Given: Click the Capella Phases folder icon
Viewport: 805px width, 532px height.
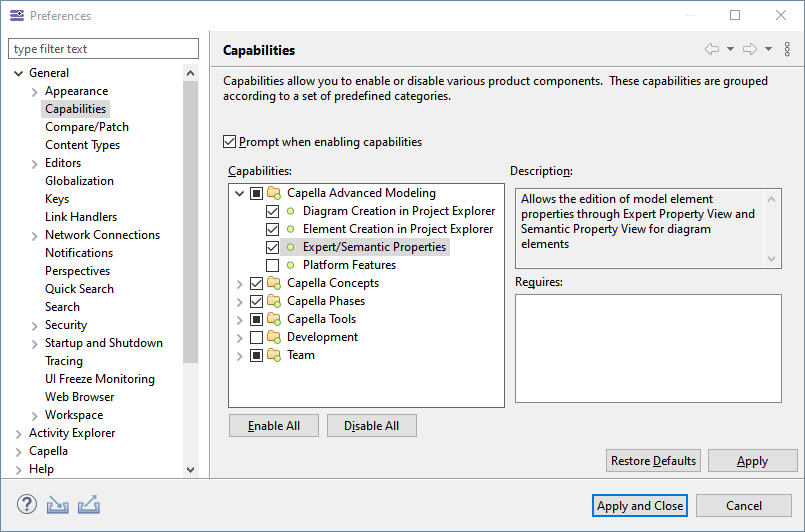Looking at the screenshot, I should pyautogui.click(x=274, y=301).
